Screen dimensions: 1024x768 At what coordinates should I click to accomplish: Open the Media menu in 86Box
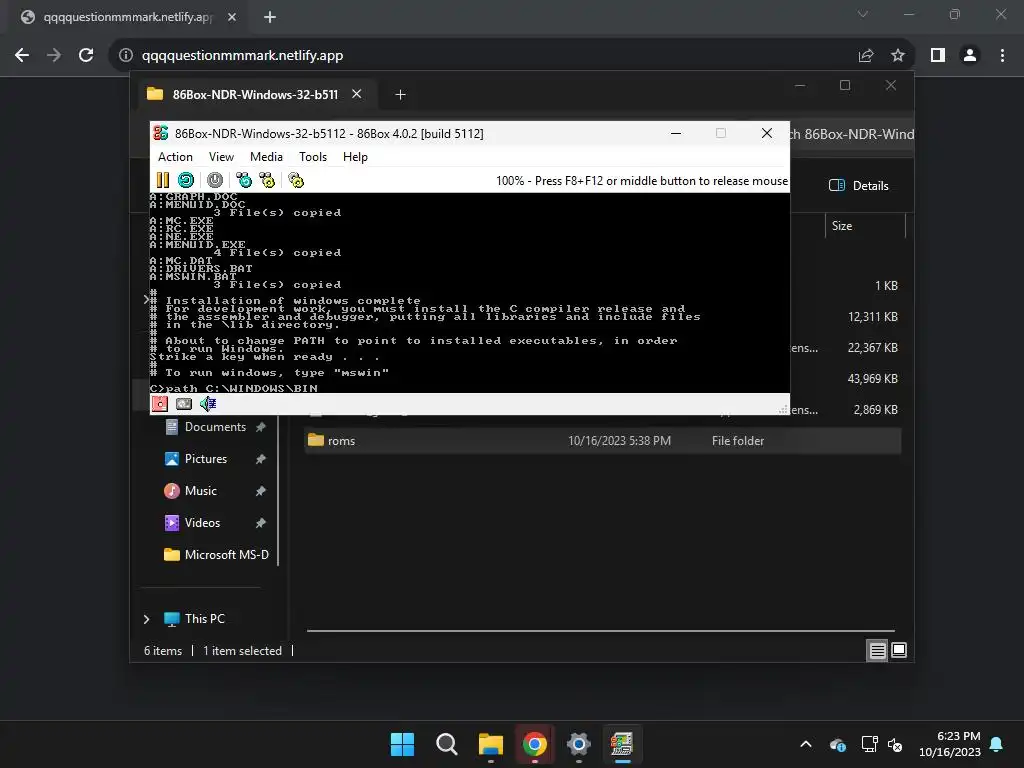tap(266, 157)
